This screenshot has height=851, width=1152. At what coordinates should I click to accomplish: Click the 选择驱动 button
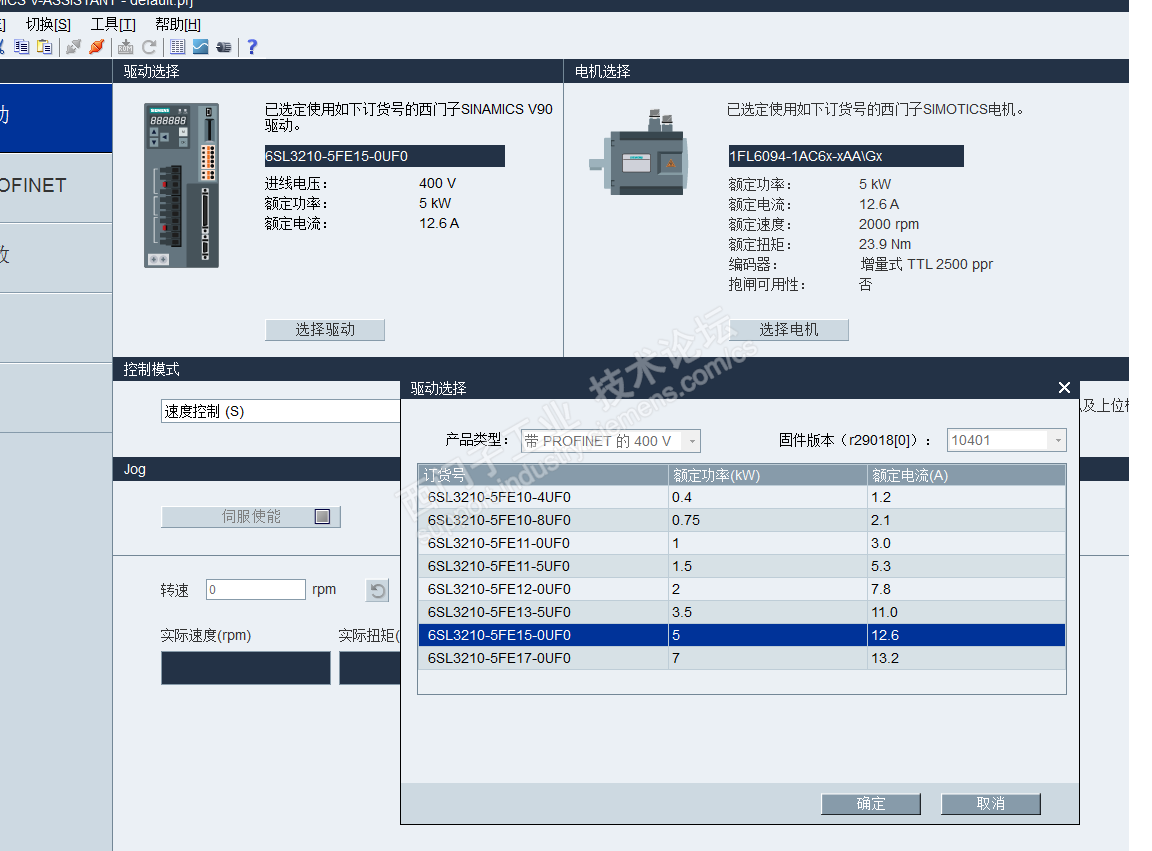click(x=325, y=330)
